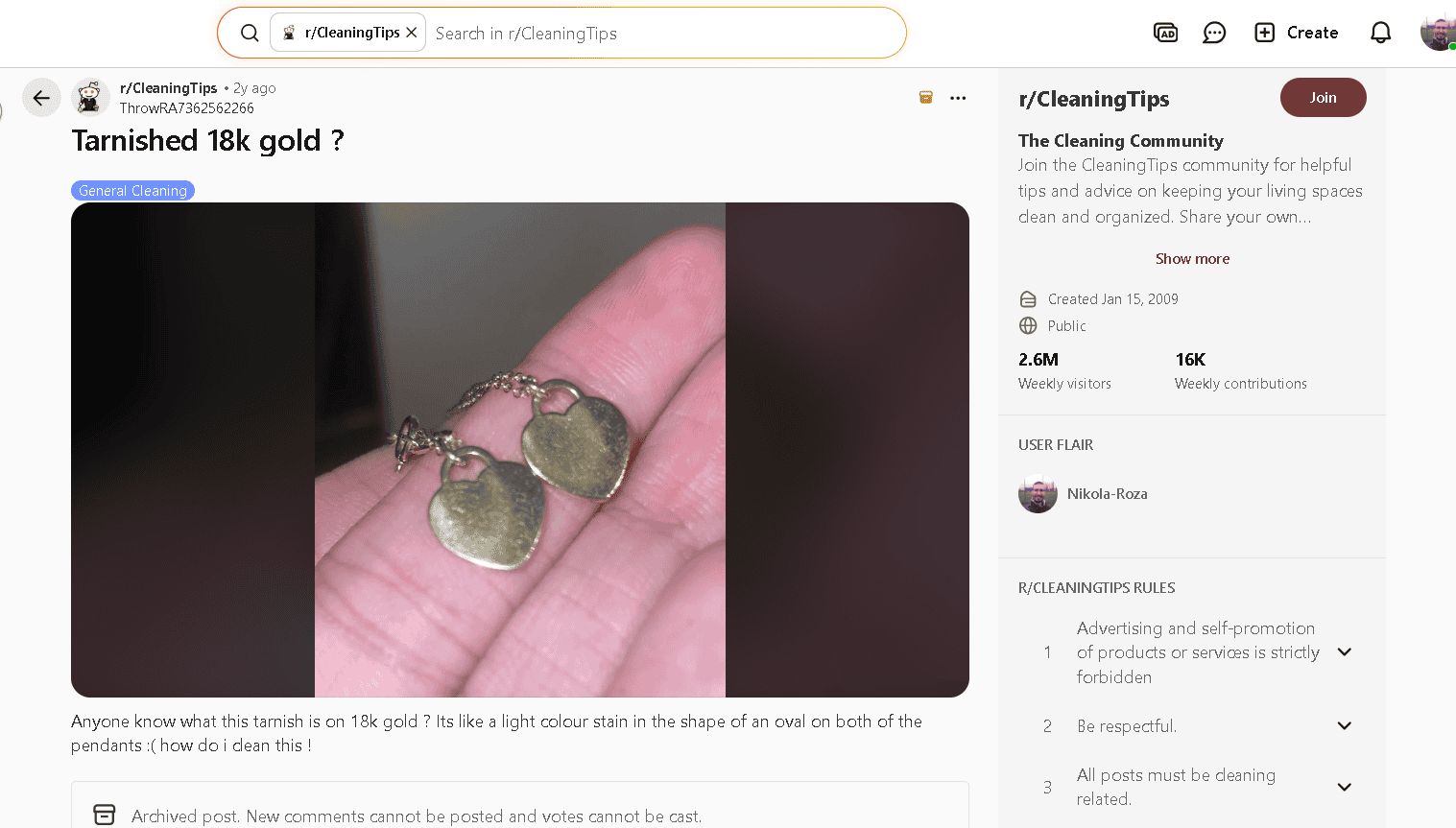The height and width of the screenshot is (828, 1456).
Task: Remove the r/CleaningTips search filter
Action: coord(412,33)
